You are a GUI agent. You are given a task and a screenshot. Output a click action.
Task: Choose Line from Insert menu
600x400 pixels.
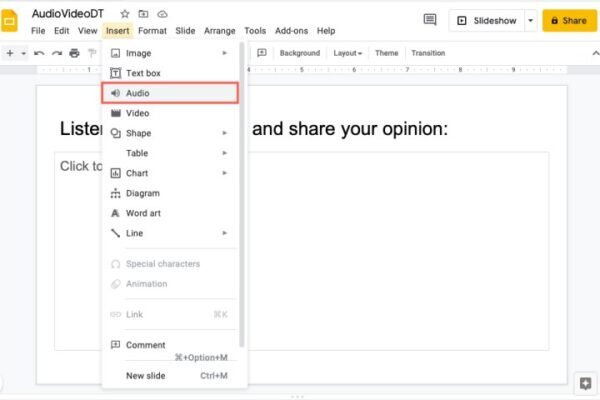tap(170, 233)
